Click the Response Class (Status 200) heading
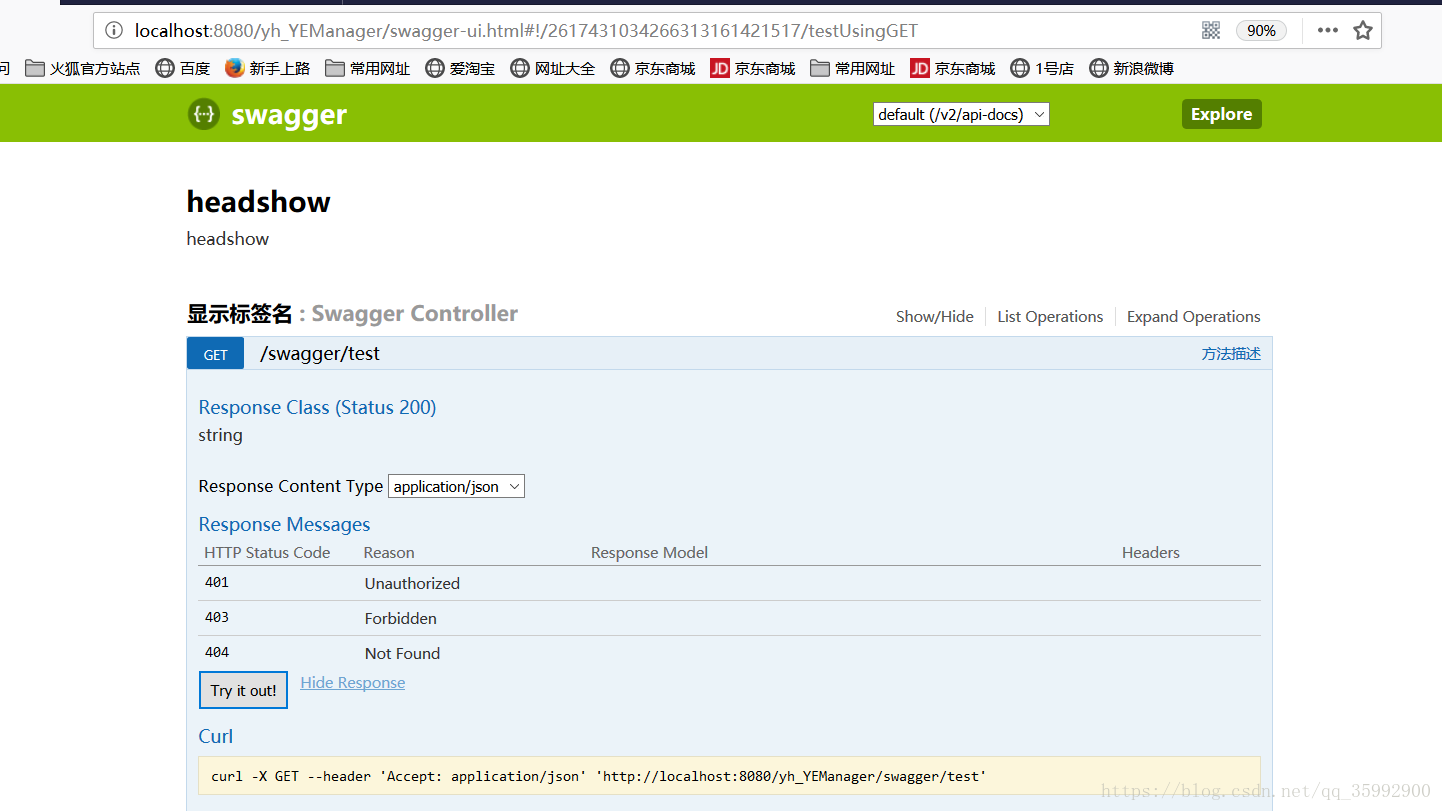 click(x=317, y=407)
